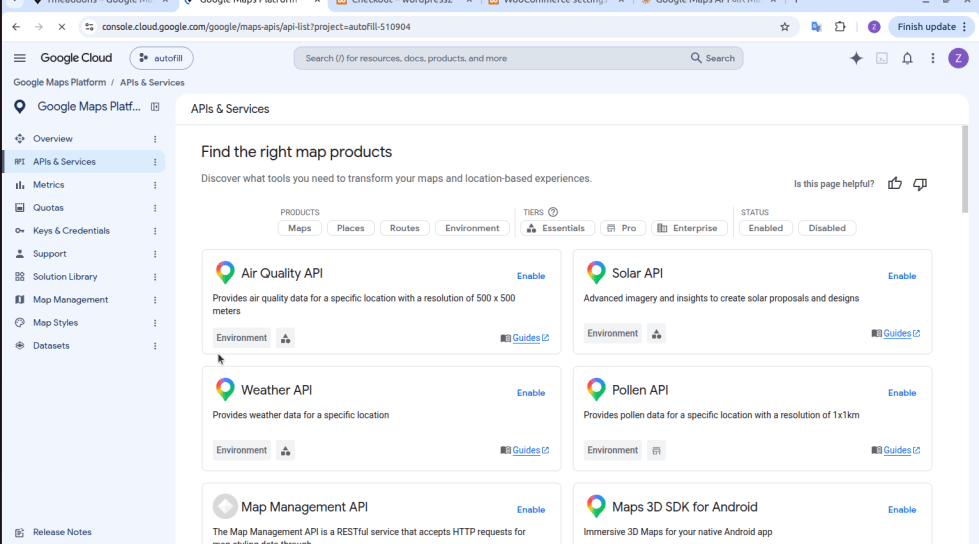Click the Tiers help question-mark icon
Image resolution: width=979 pixels, height=544 pixels.
point(553,212)
